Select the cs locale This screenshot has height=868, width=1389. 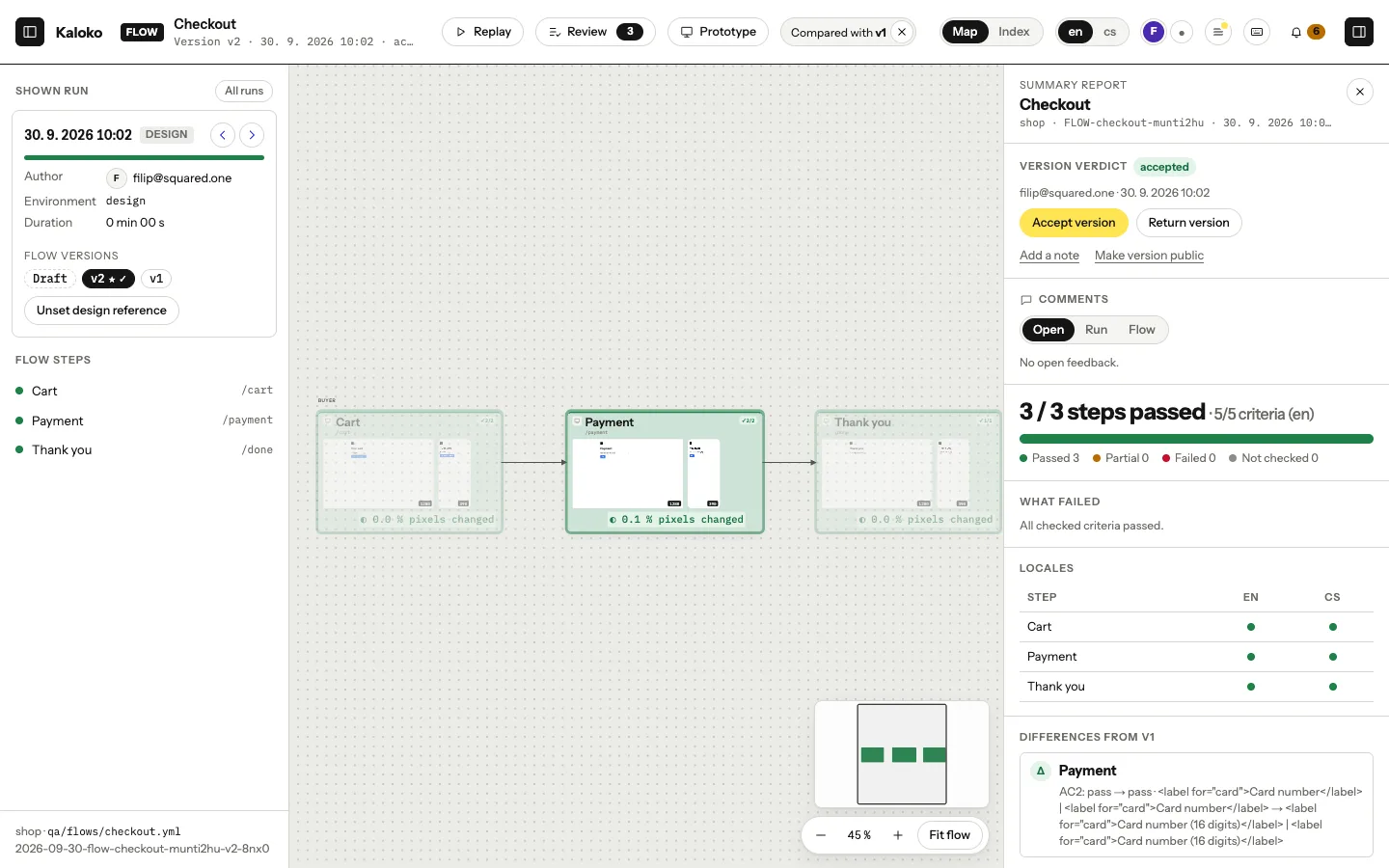[x=1110, y=32]
